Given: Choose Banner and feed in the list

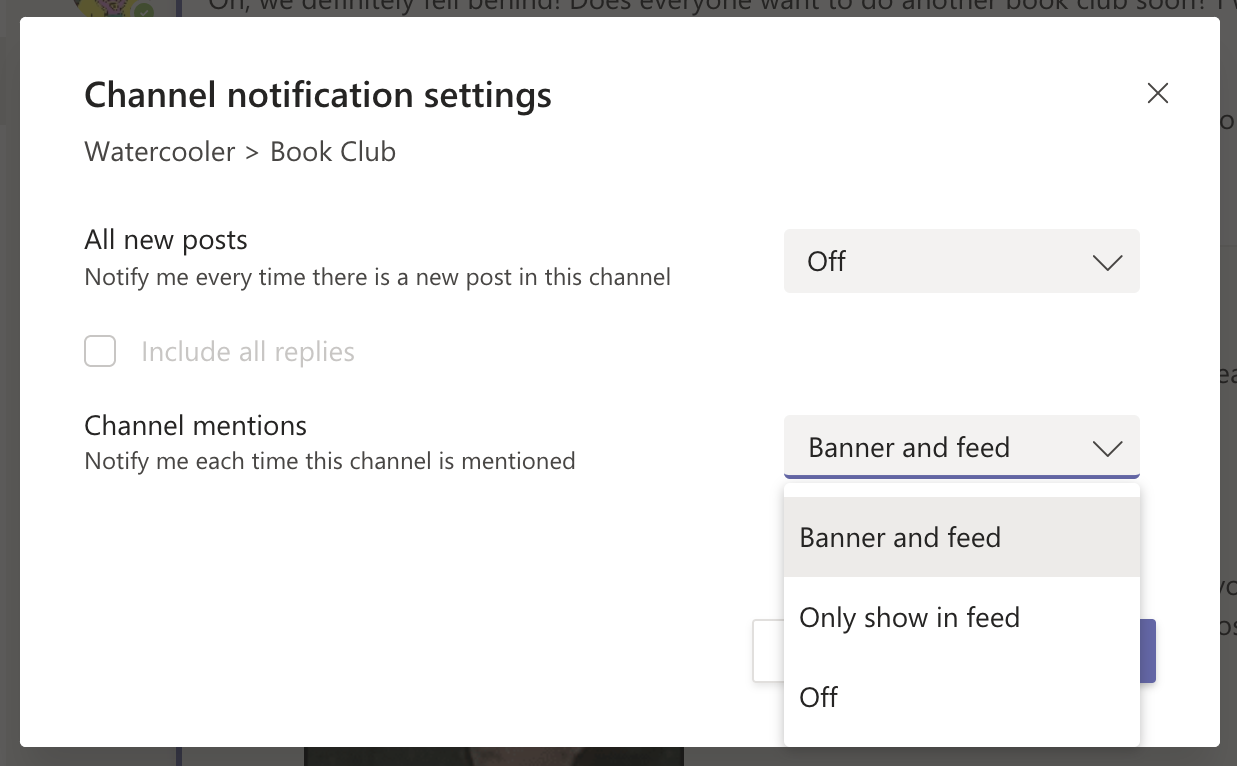Looking at the screenshot, I should click(x=961, y=537).
